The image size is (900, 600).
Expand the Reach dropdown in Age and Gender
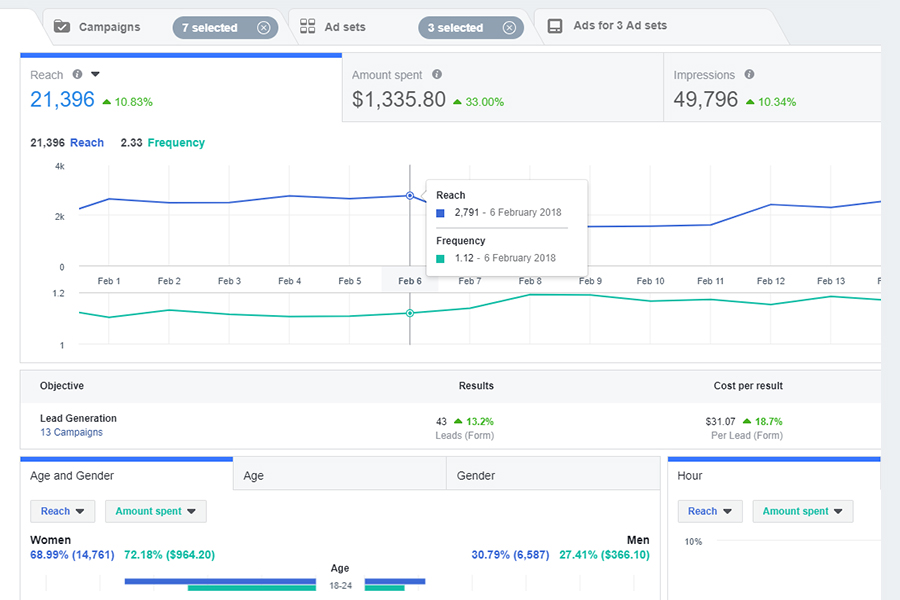pyautogui.click(x=62, y=511)
